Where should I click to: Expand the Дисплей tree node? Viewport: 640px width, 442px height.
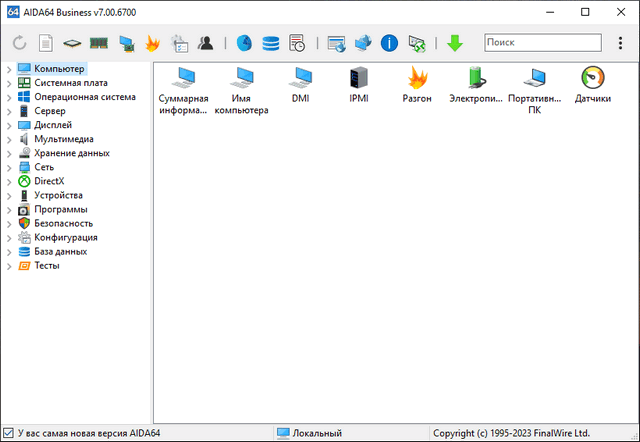(x=9, y=125)
